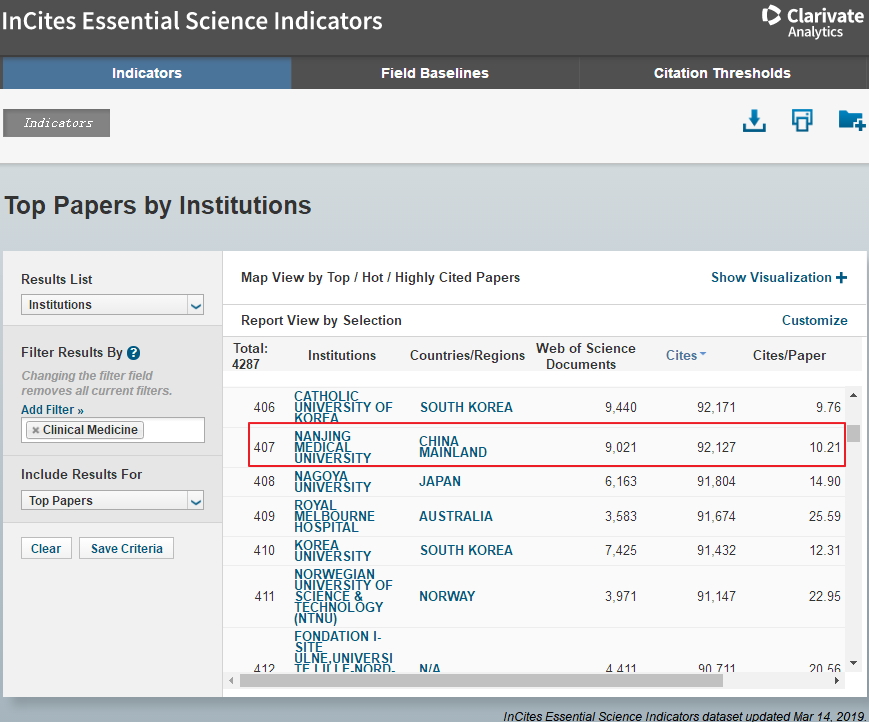Click the plus icon next to Show Visualization
Image resolution: width=869 pixels, height=722 pixels.
click(x=841, y=278)
